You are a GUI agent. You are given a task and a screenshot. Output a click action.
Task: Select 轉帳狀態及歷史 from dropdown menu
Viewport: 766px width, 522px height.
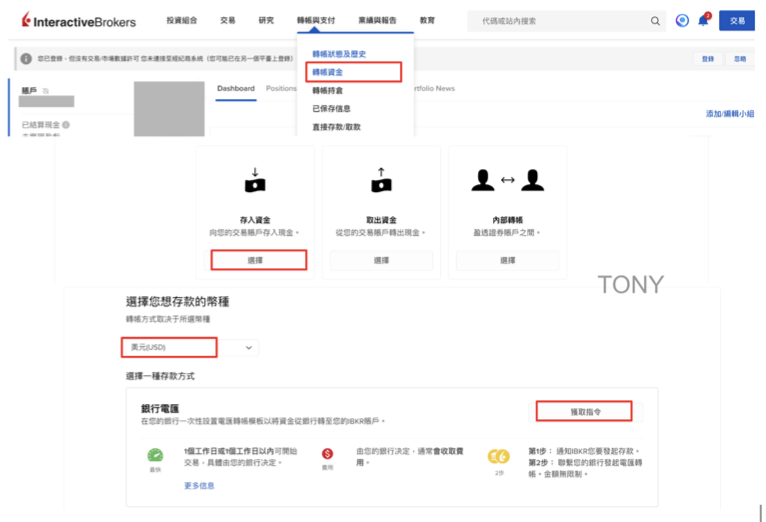339,54
